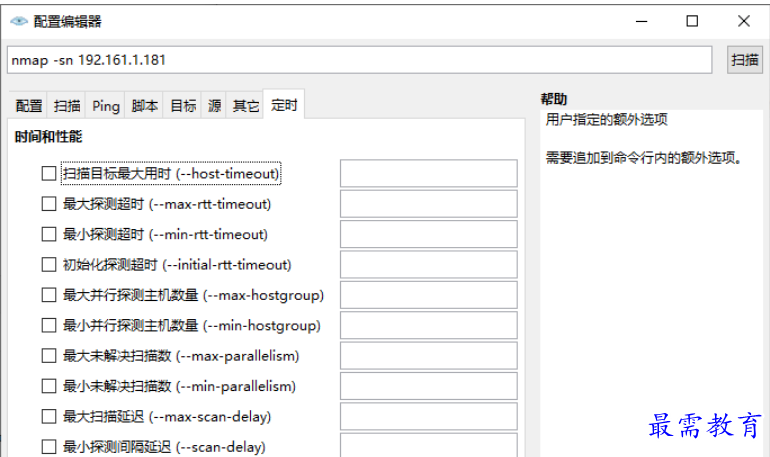Focus the --max-scan-delay value field

coord(429,417)
